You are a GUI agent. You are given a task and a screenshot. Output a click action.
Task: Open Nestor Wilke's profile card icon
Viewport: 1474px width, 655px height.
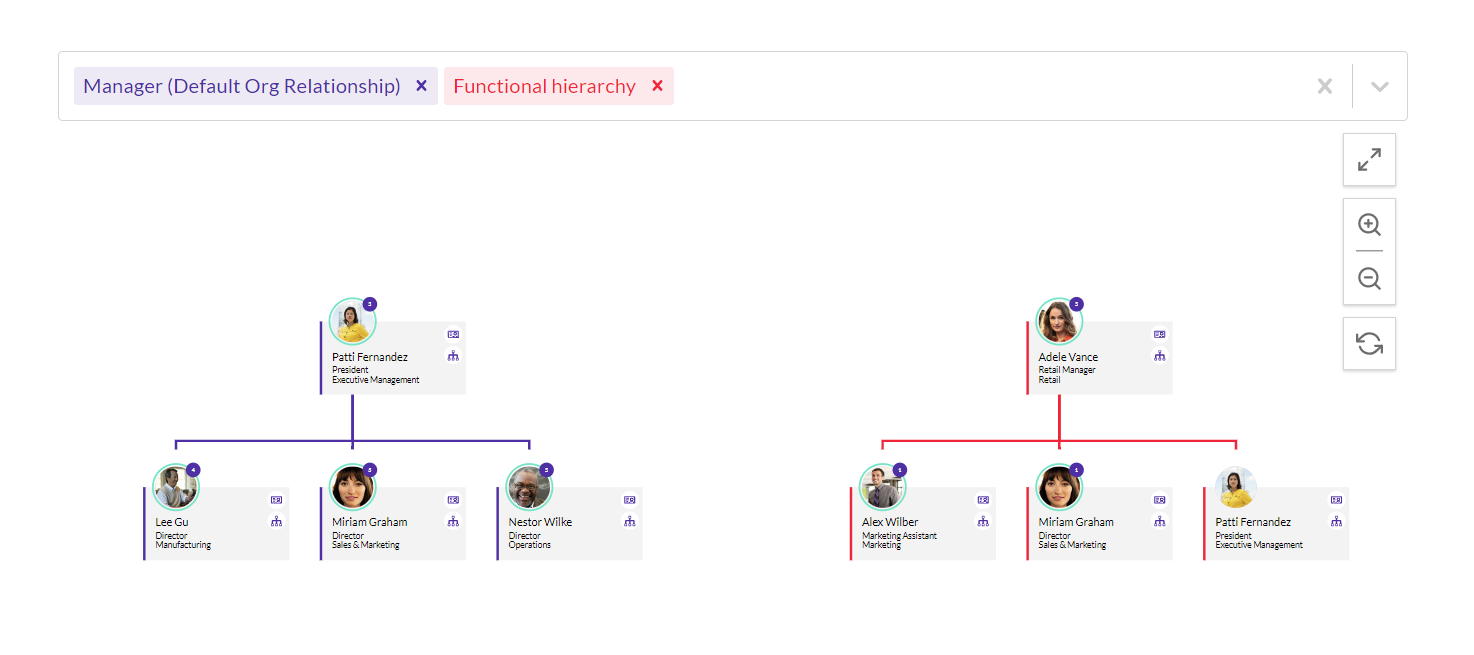(629, 500)
